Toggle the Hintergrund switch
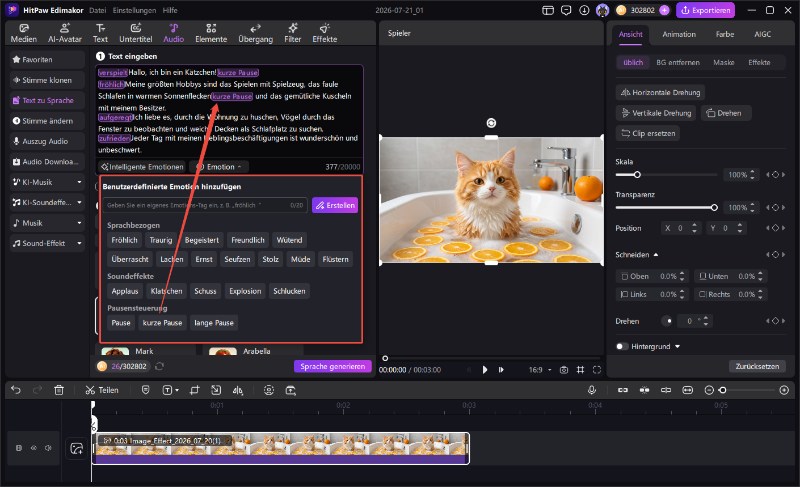 pyautogui.click(x=621, y=346)
